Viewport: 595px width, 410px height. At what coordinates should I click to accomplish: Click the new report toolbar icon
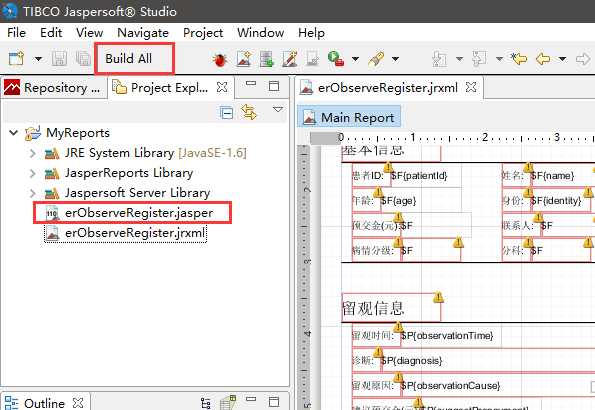coord(244,59)
